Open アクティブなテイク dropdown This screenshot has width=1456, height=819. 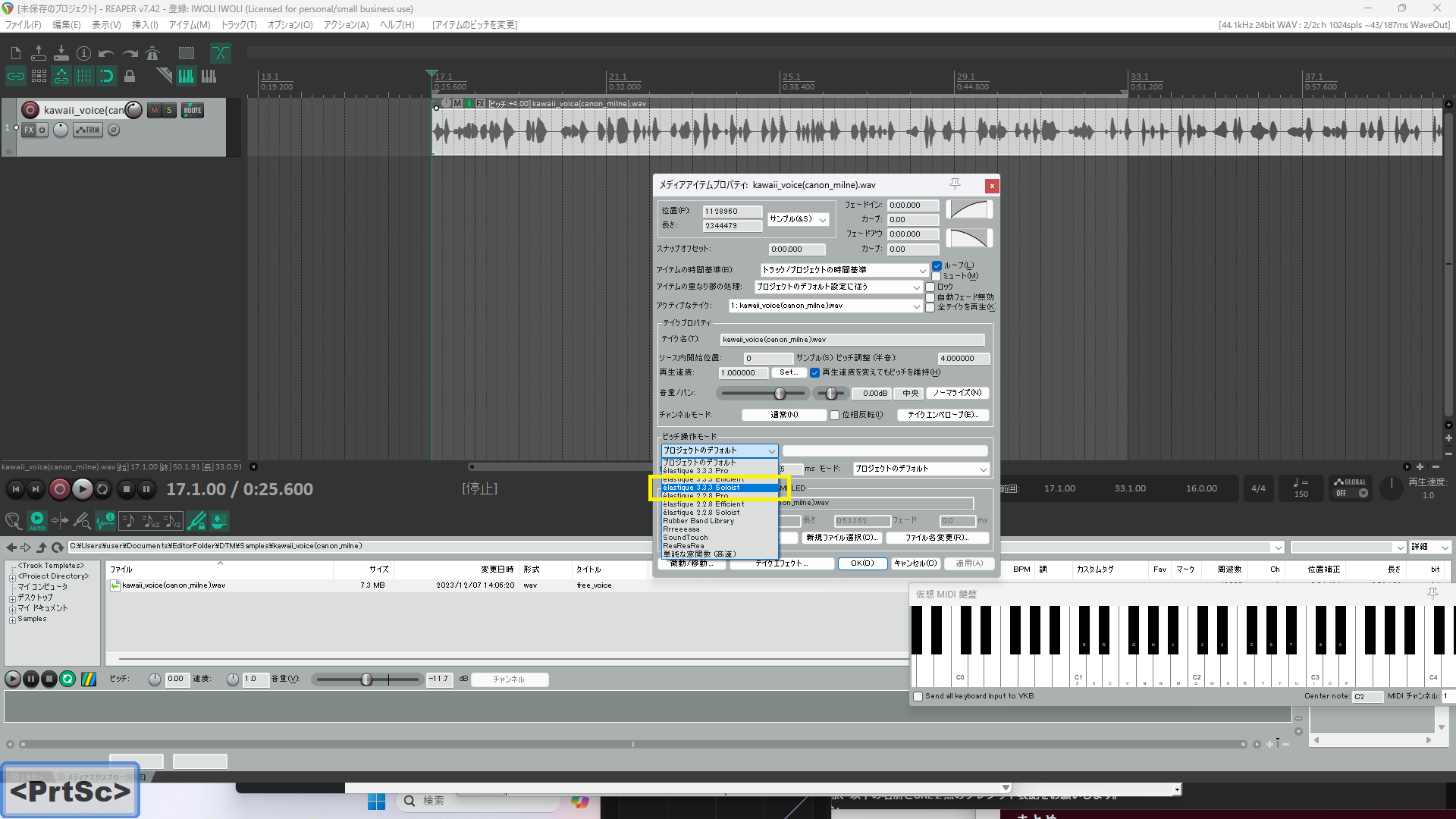(x=825, y=306)
